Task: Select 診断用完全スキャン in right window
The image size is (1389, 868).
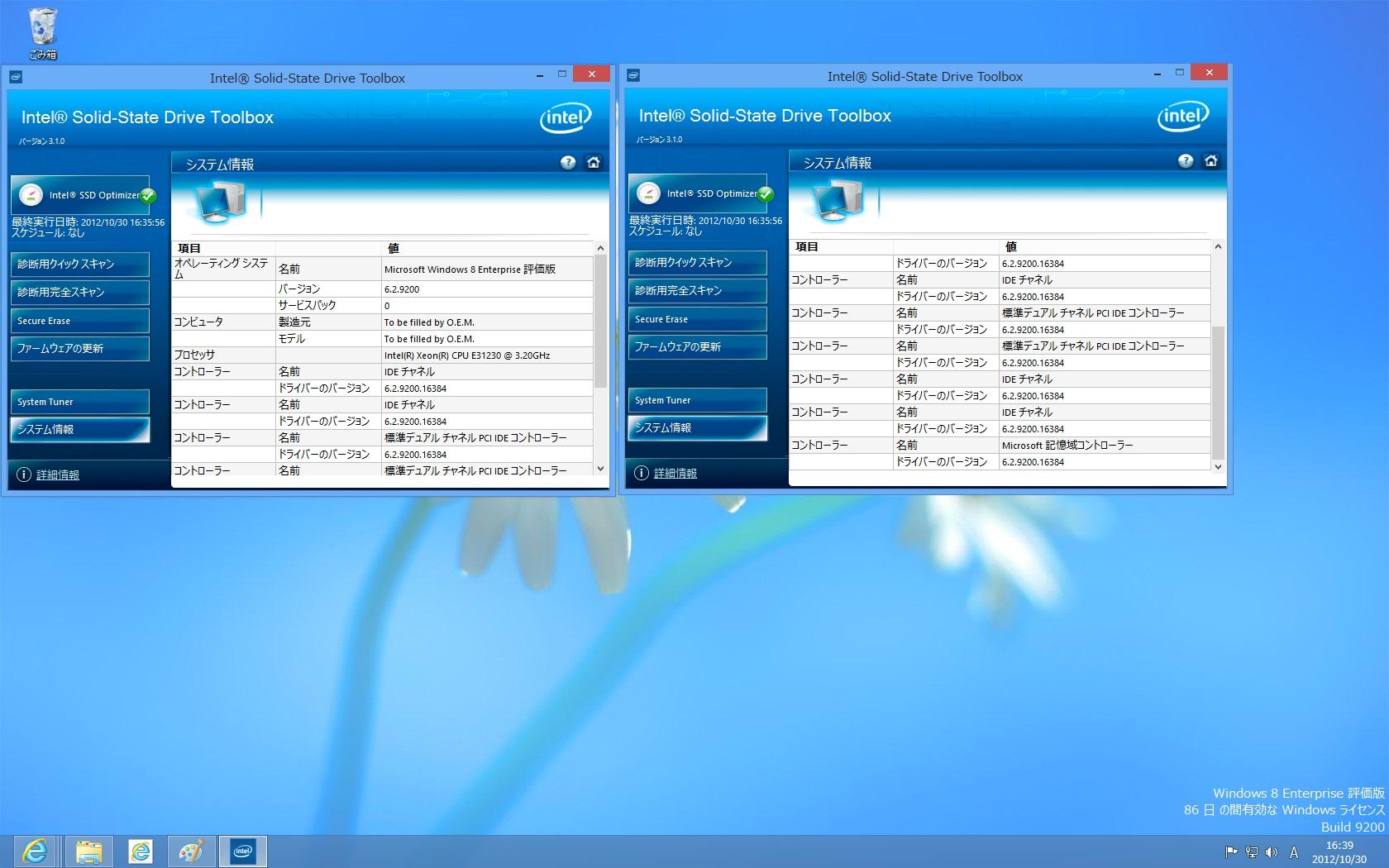Action: point(697,291)
